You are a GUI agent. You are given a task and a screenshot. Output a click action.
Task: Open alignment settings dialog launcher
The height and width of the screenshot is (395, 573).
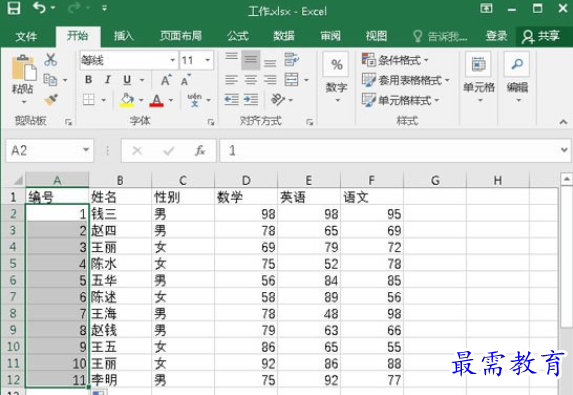(x=310, y=122)
